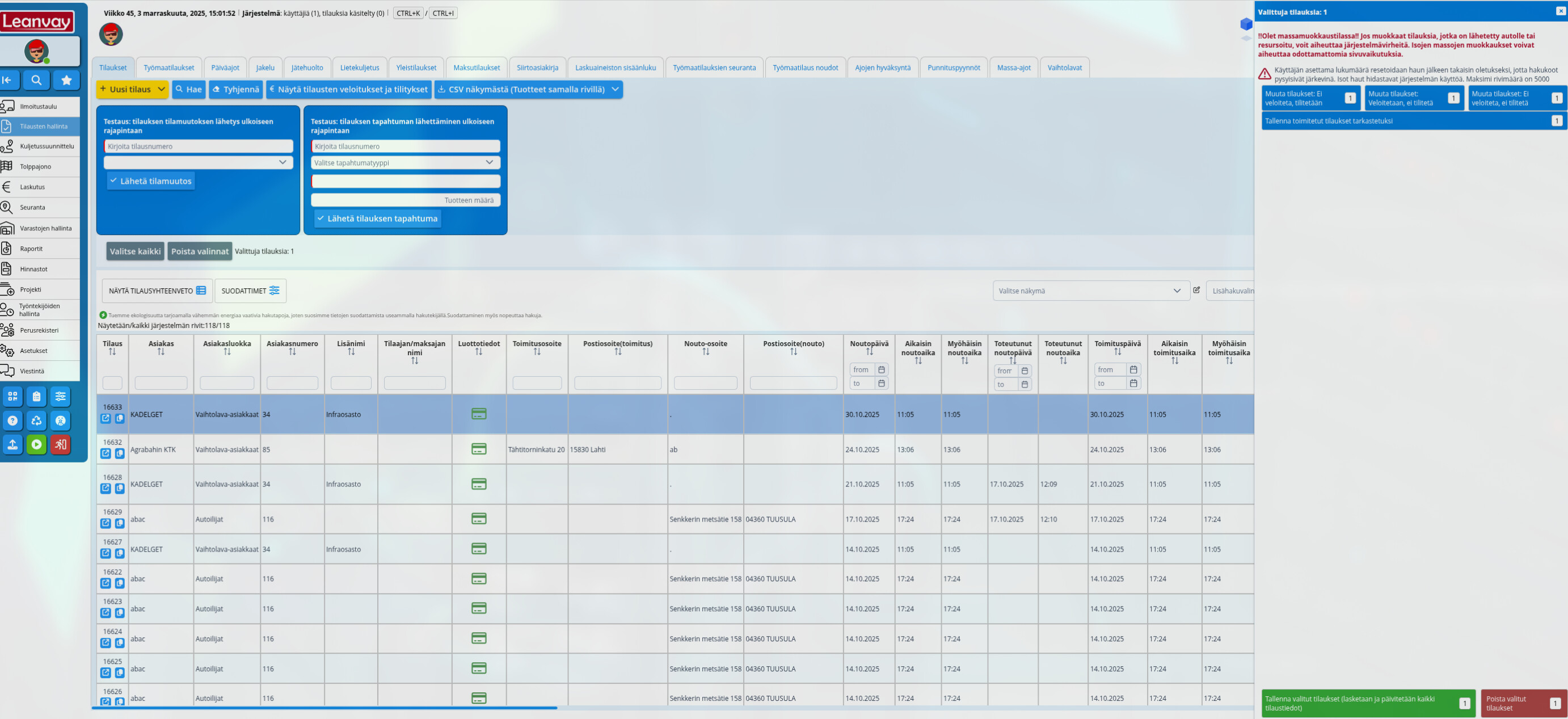Toggle sorting on the Asiakas column
Image resolution: width=1568 pixels, height=719 pixels.
pyautogui.click(x=161, y=352)
